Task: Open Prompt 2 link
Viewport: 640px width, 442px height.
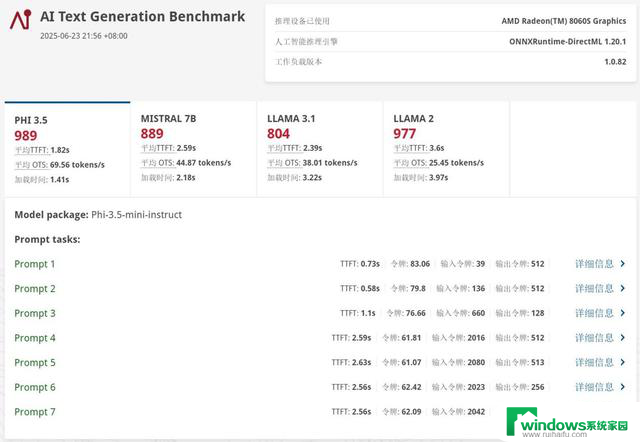Action: (x=35, y=289)
